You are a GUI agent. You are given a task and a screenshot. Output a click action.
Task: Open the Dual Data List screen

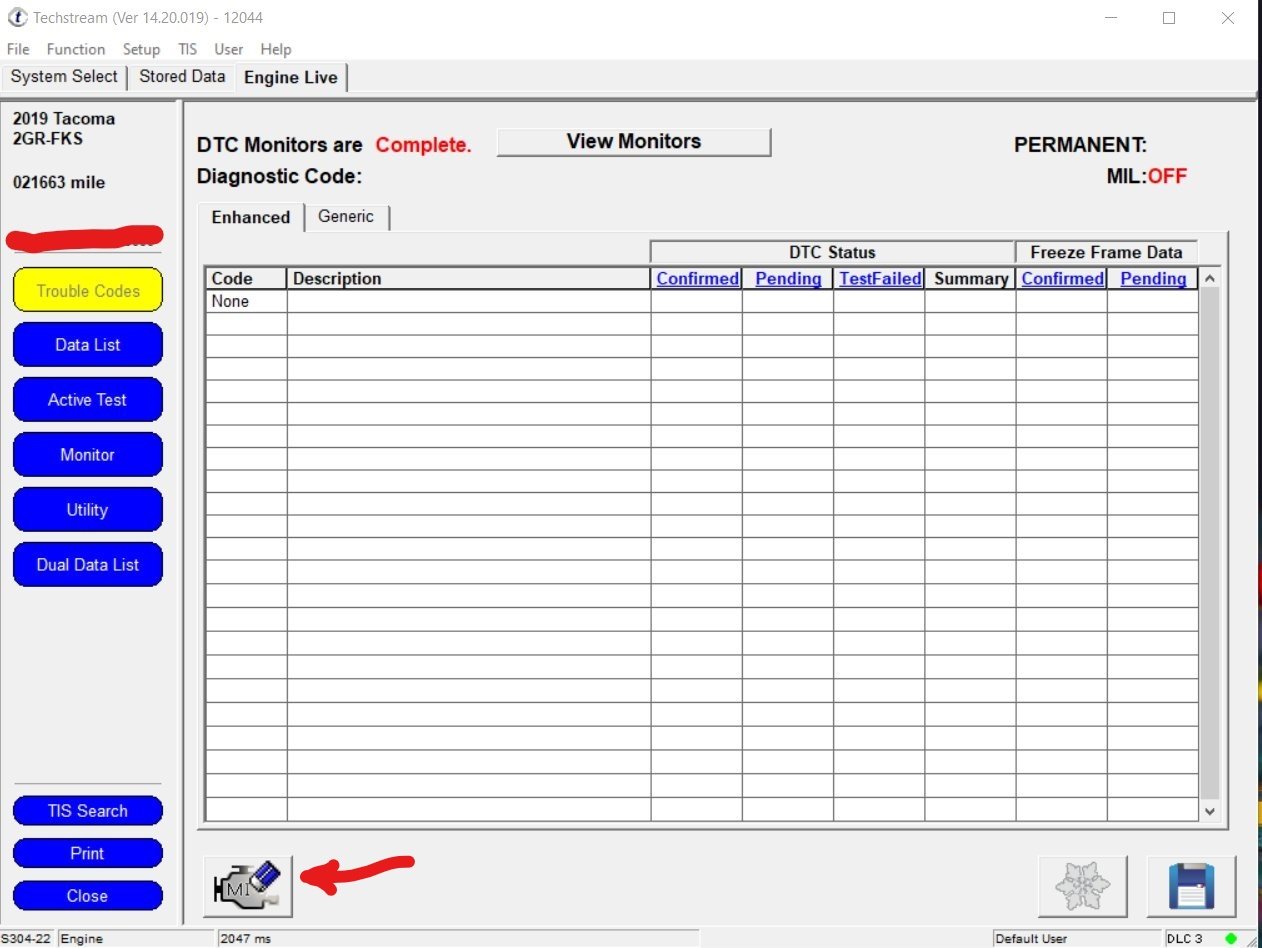[88, 565]
